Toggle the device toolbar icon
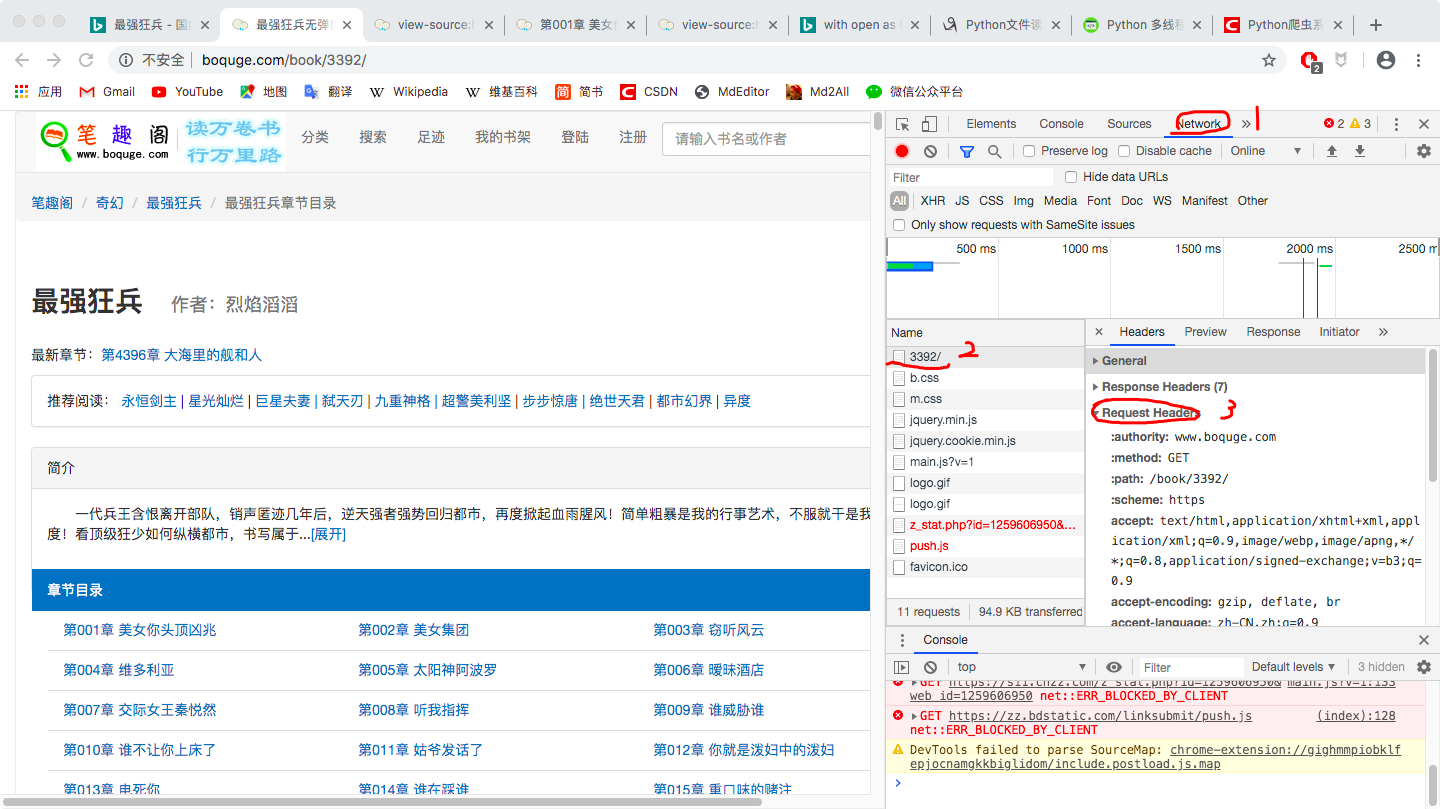Image resolution: width=1440 pixels, height=809 pixels. [x=929, y=124]
